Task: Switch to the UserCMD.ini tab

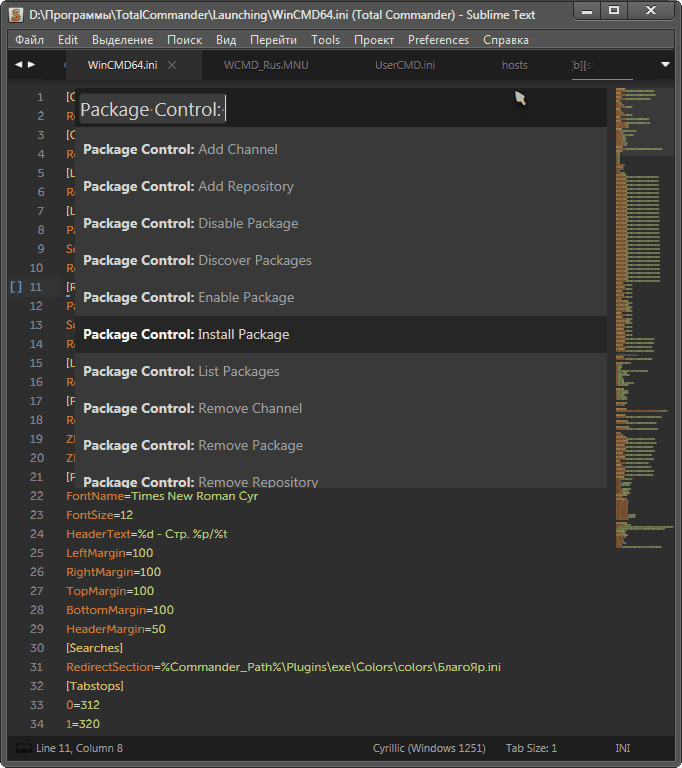Action: [x=405, y=65]
